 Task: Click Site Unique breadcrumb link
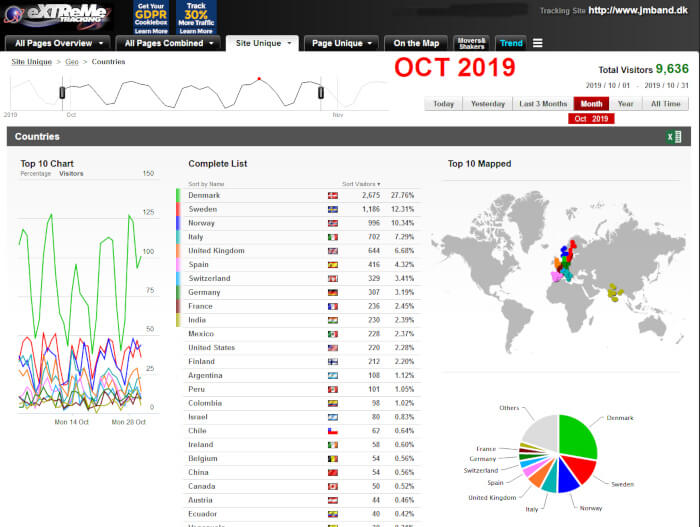click(32, 62)
